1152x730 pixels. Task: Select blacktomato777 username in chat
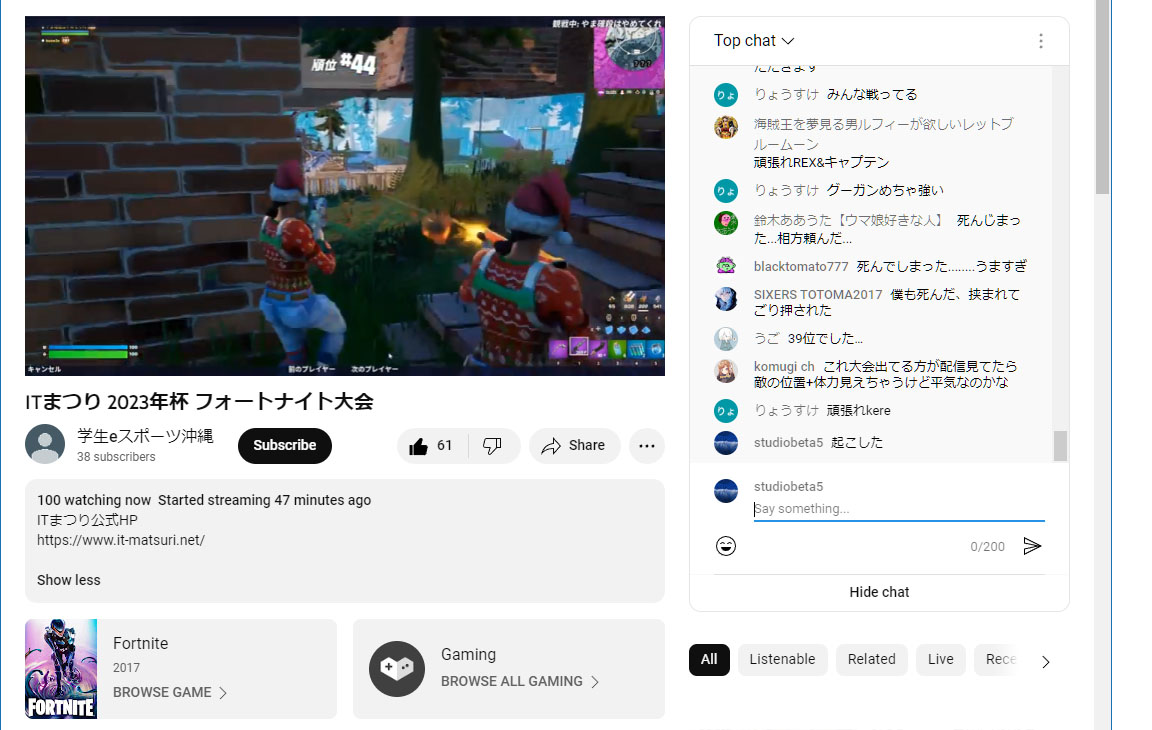tap(801, 267)
